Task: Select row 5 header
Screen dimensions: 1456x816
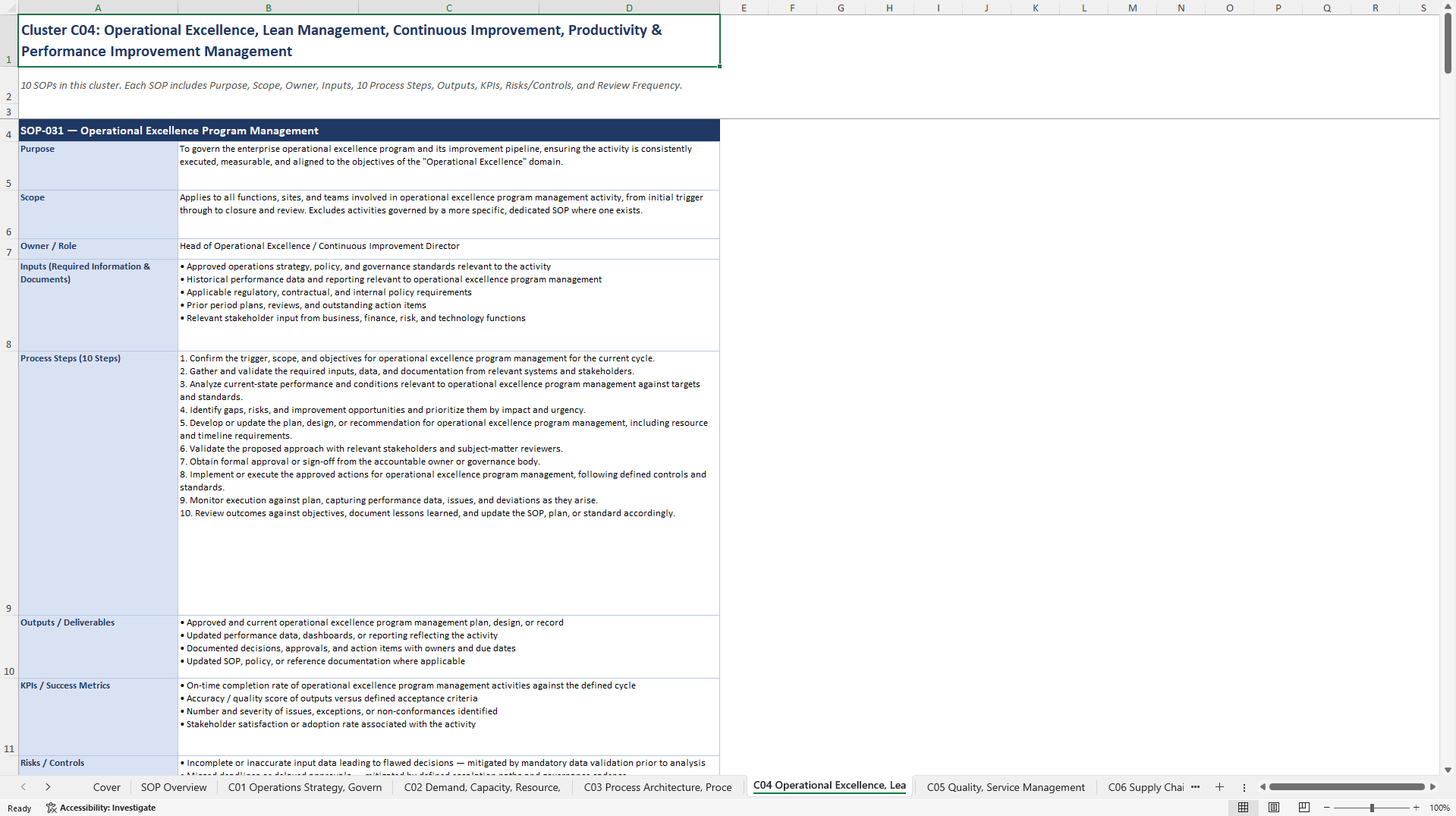Action: point(9,166)
